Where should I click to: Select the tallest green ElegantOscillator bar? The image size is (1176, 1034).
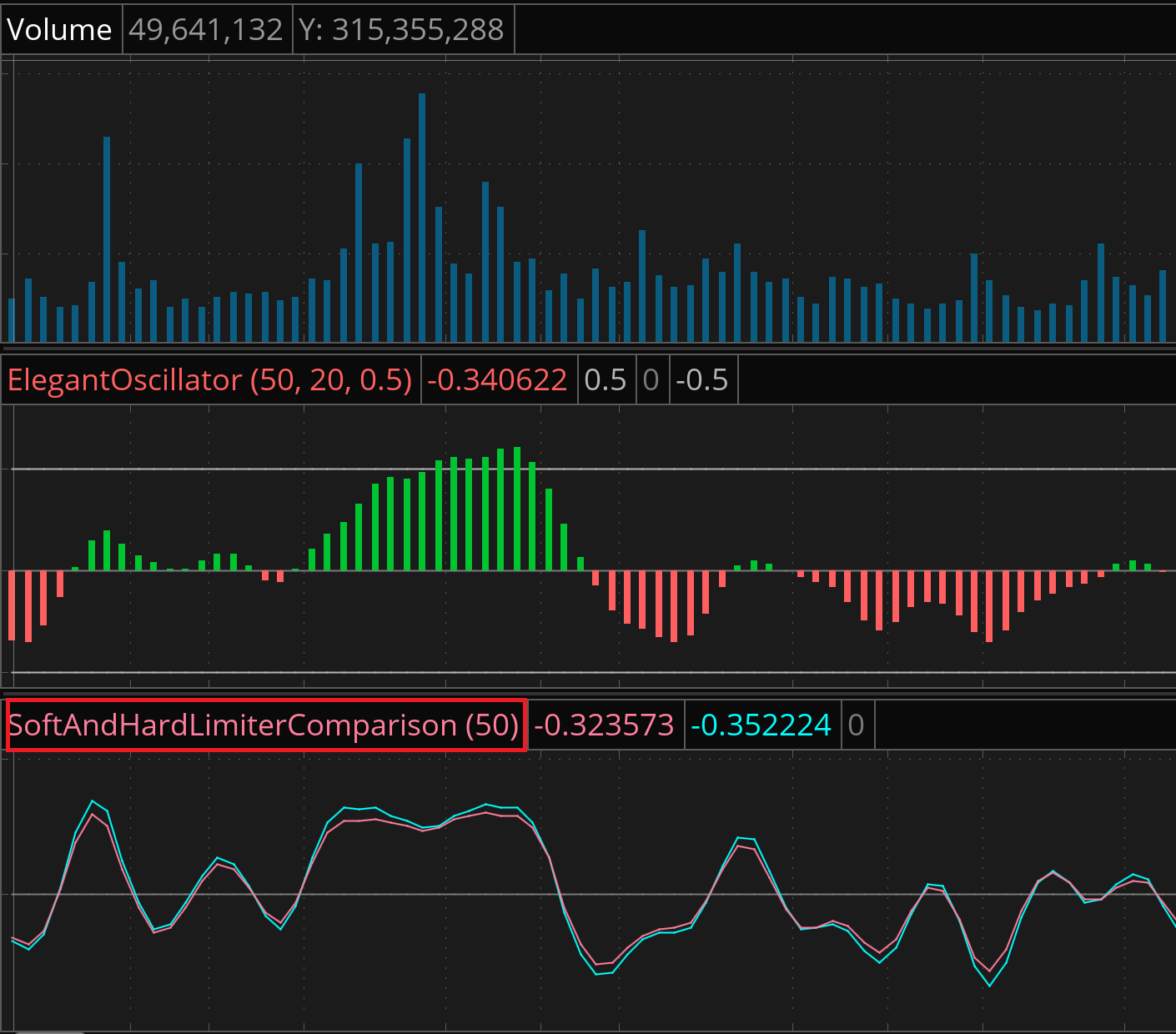[x=517, y=509]
